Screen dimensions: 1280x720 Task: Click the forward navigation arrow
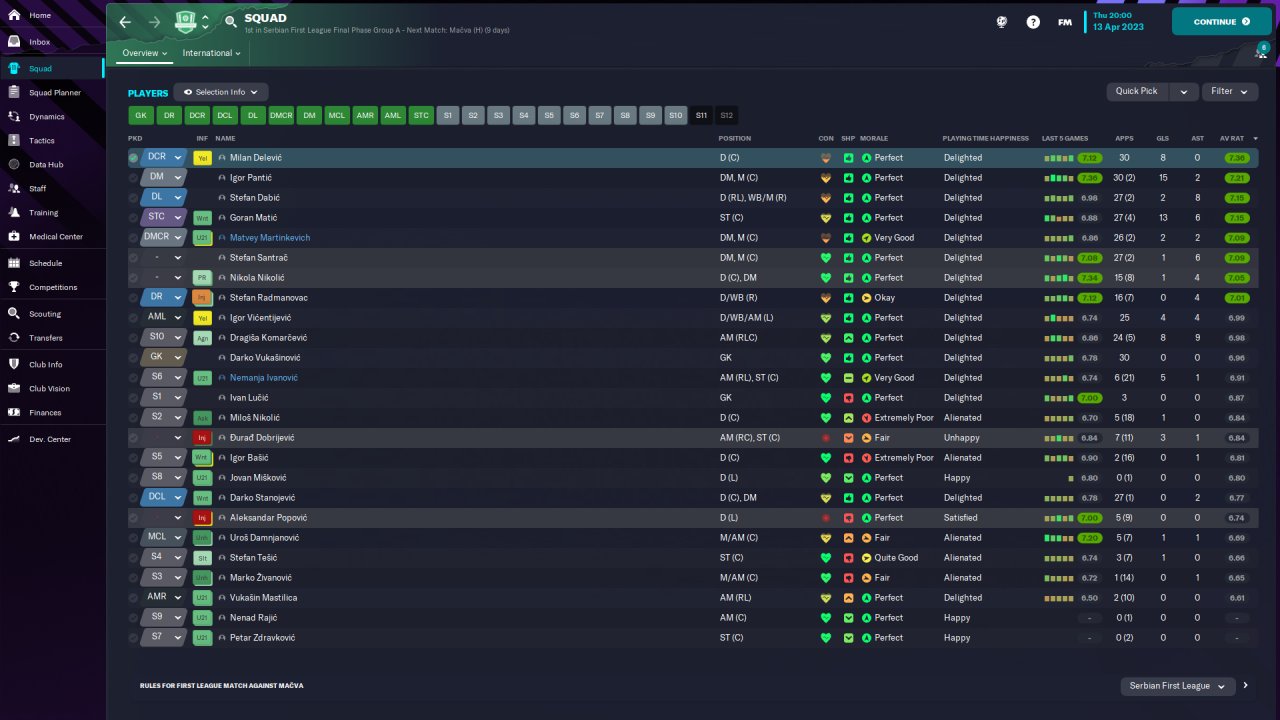pyautogui.click(x=154, y=21)
